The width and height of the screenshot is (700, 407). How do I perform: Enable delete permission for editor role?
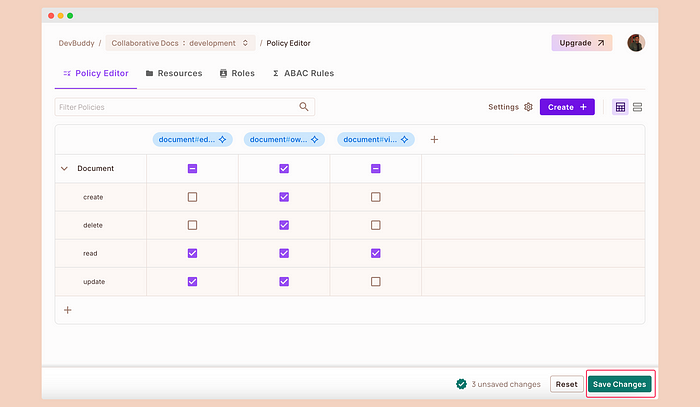192,225
